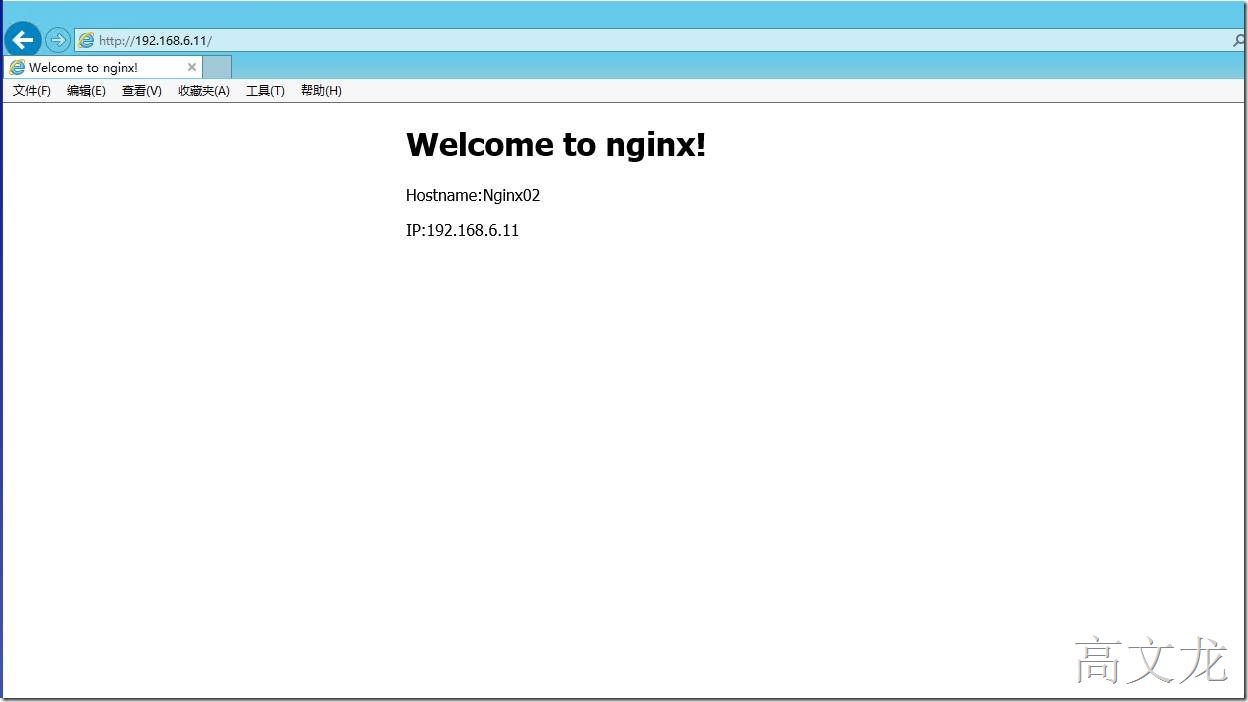Open the 查看(V) menu
The height and width of the screenshot is (702, 1248).
tap(141, 91)
